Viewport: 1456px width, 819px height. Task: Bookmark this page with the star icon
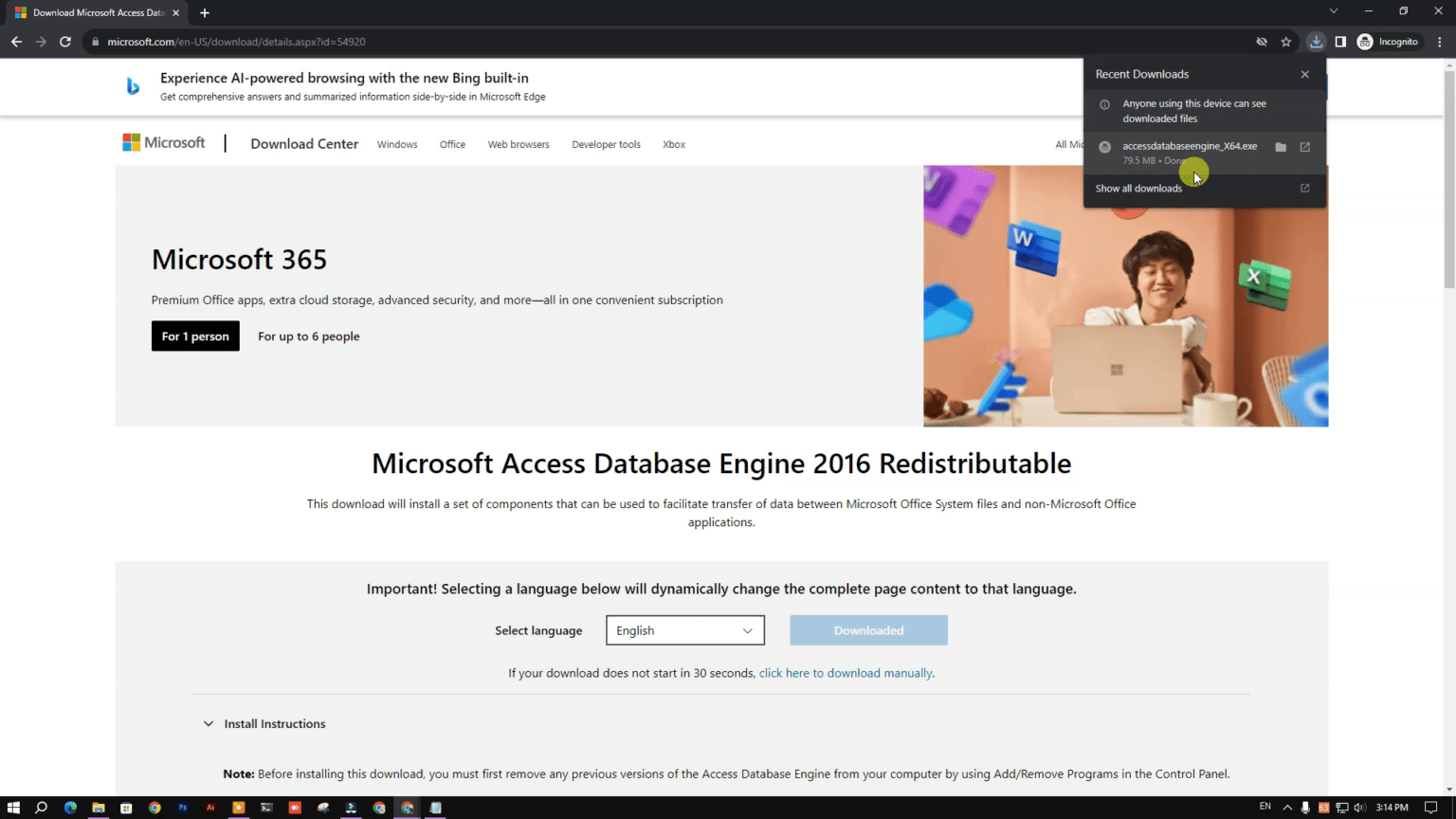1285,42
